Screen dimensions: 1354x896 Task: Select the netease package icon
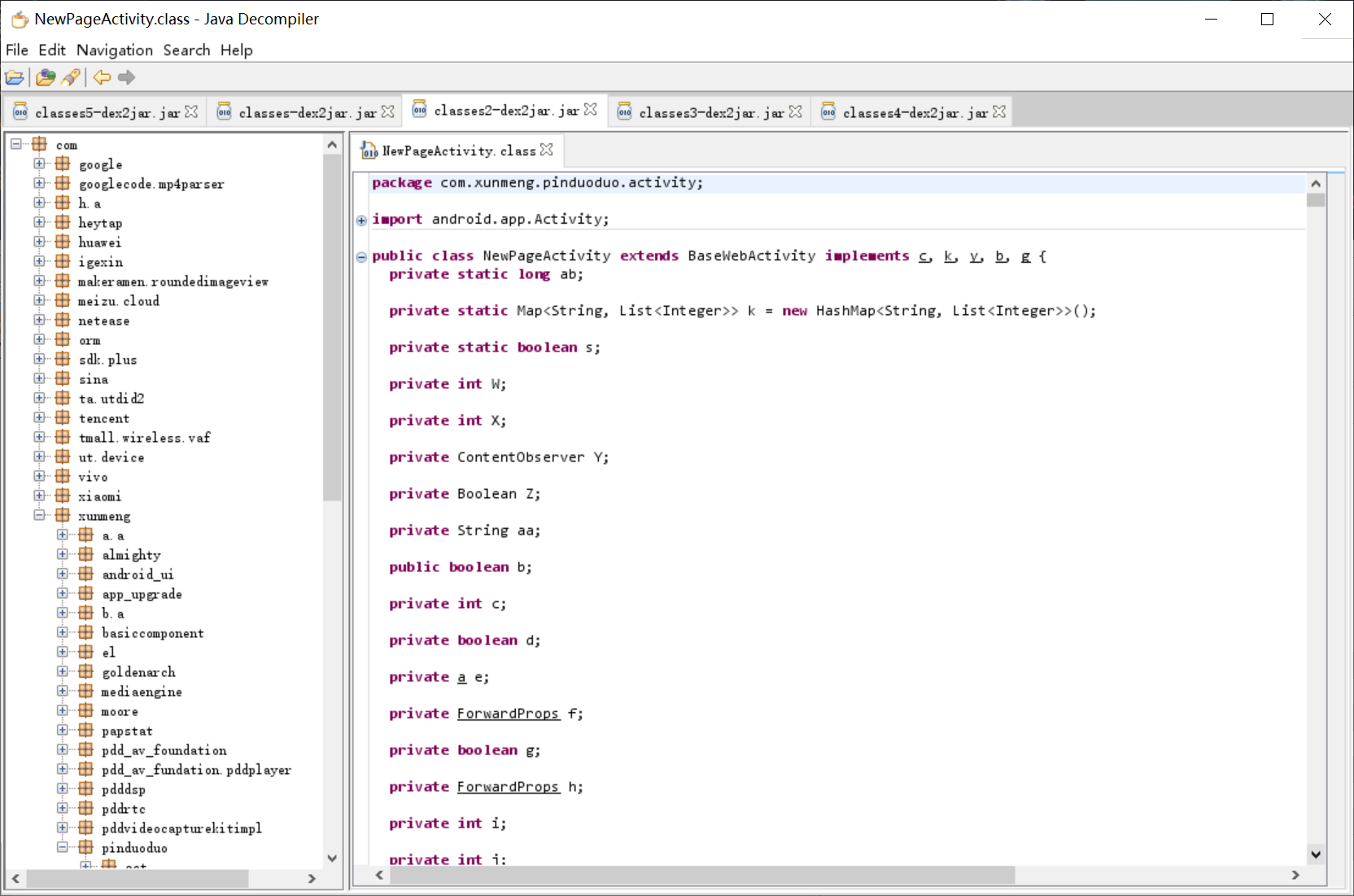(63, 320)
